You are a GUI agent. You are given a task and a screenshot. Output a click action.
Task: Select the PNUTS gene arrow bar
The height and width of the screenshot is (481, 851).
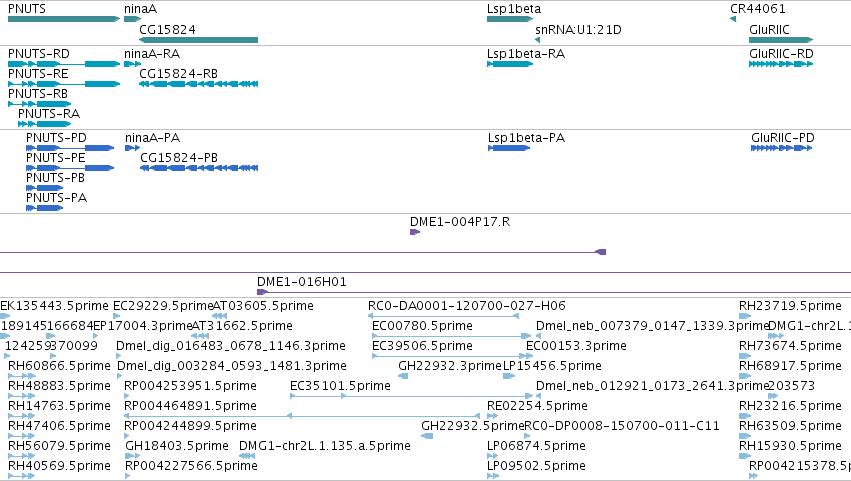64,19
